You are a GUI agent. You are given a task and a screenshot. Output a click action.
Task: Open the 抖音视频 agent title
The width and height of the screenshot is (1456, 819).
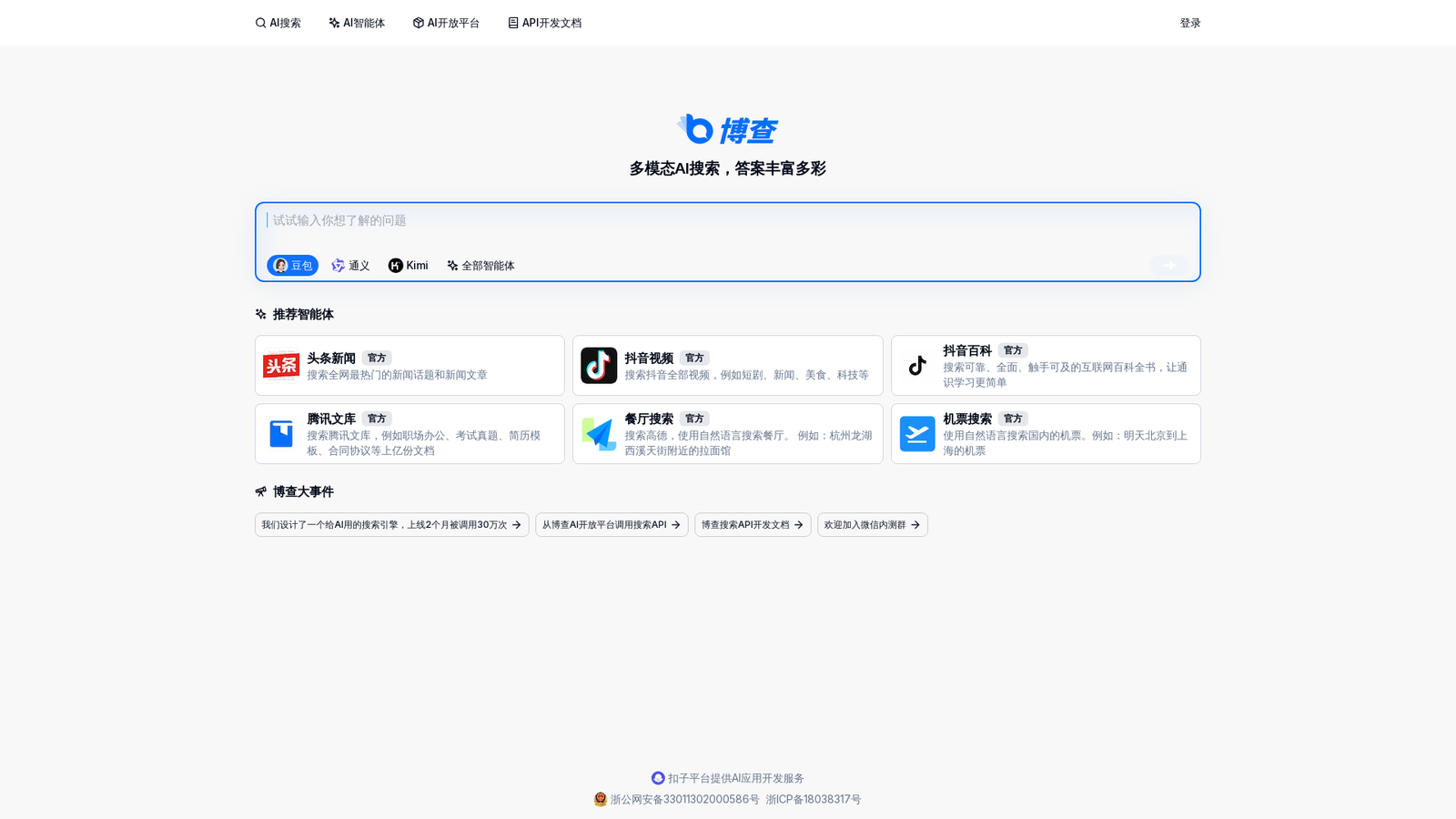tap(649, 359)
